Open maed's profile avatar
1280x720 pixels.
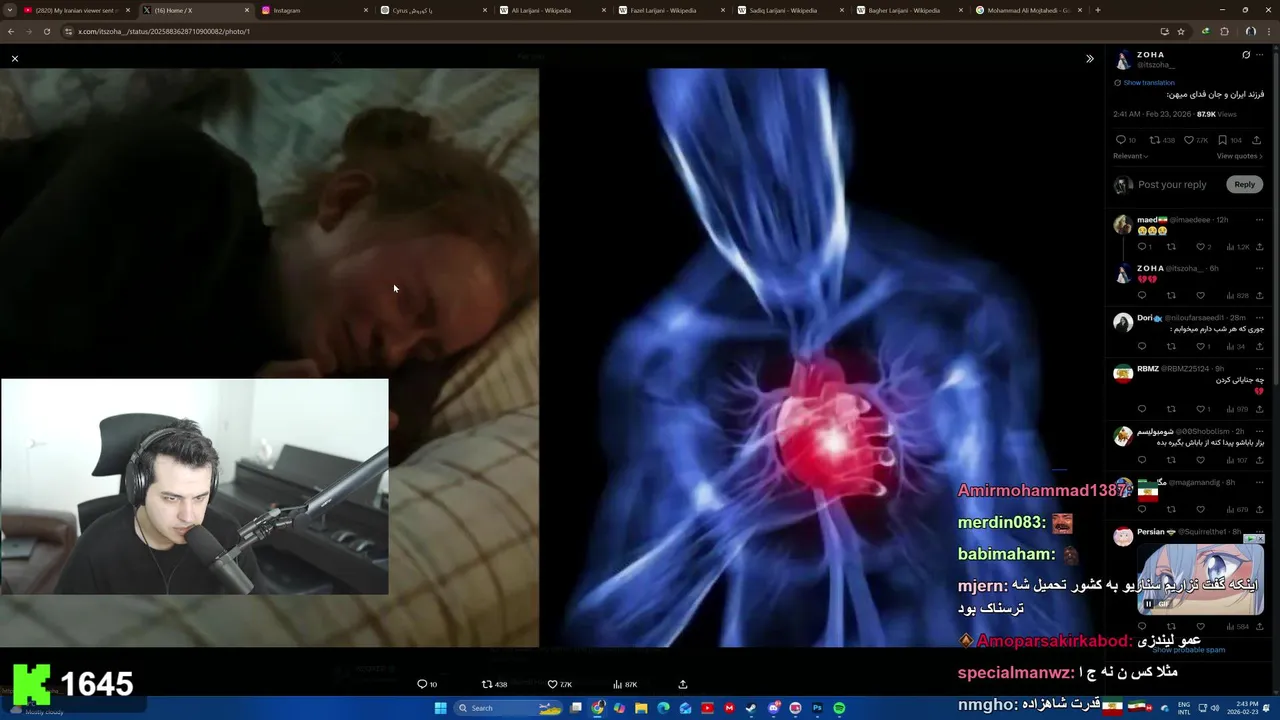coord(1123,225)
